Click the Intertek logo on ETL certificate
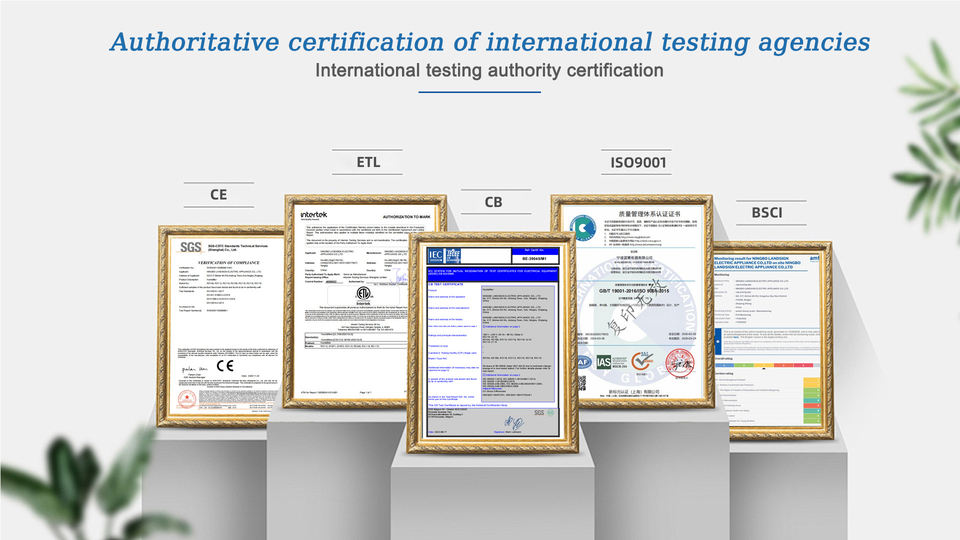The width and height of the screenshot is (960, 540). tap(314, 215)
